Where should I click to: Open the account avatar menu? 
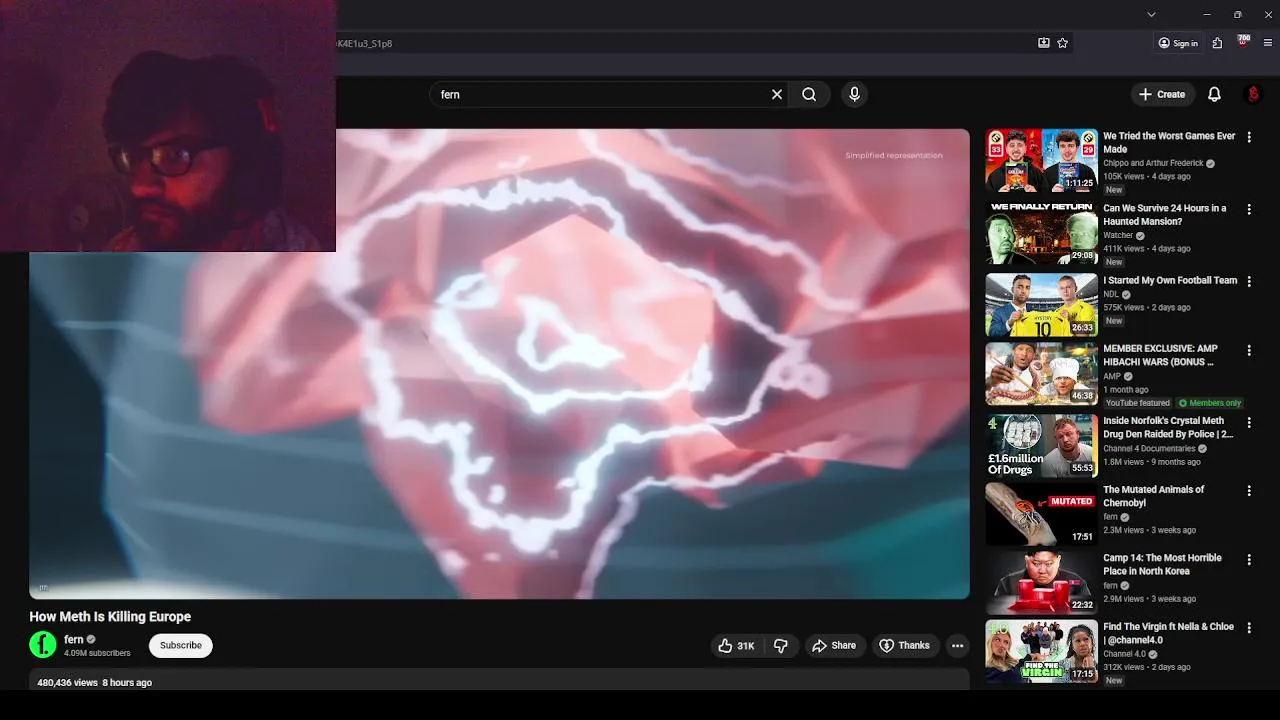(x=1253, y=94)
